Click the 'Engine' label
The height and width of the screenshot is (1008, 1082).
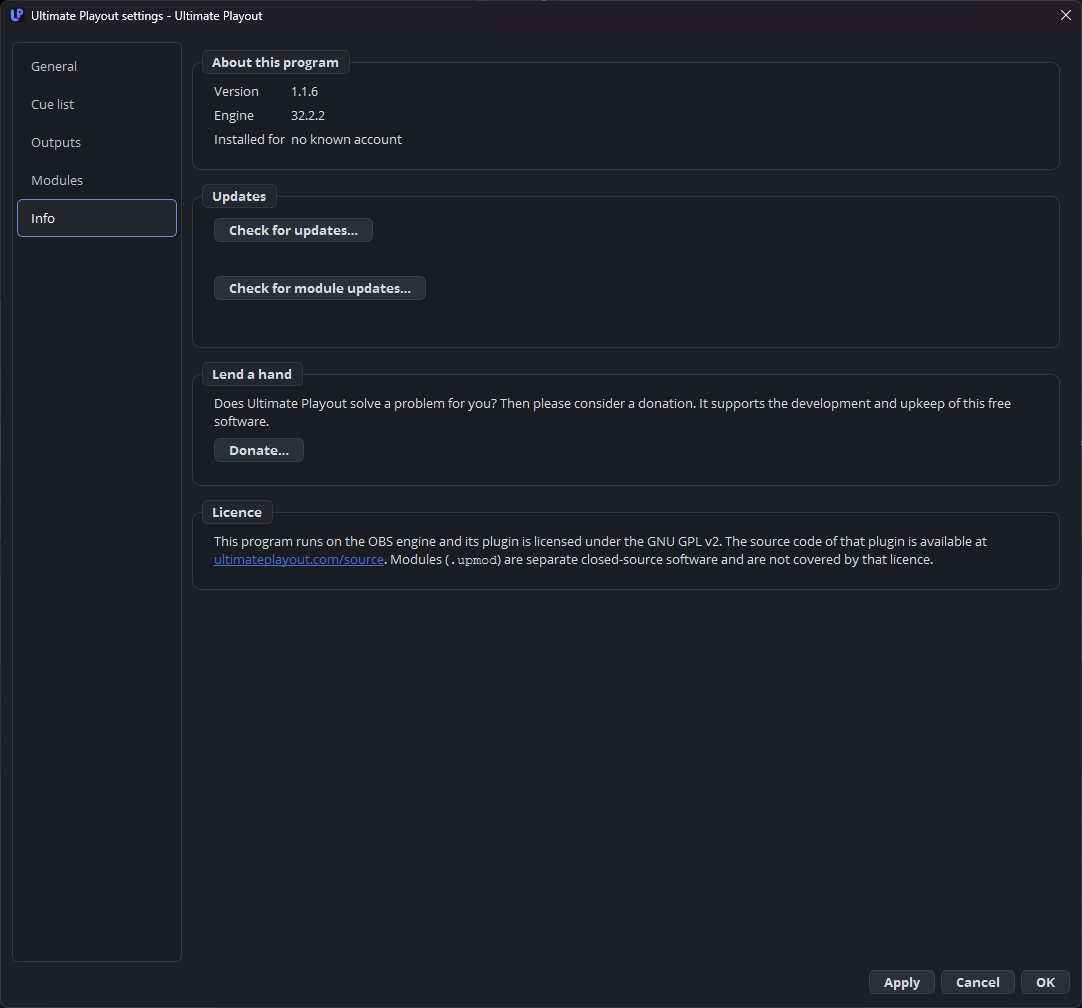(x=234, y=116)
